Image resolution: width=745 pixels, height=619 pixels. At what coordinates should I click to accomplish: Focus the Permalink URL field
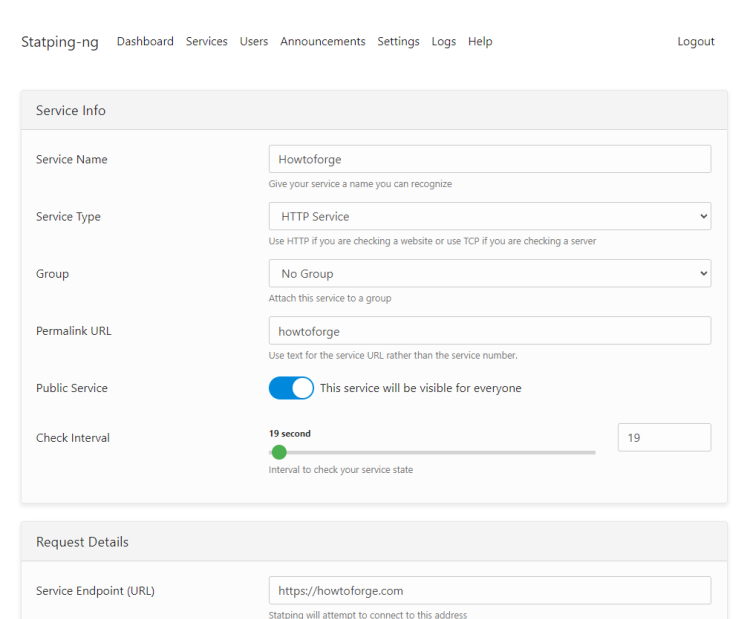tap(489, 330)
